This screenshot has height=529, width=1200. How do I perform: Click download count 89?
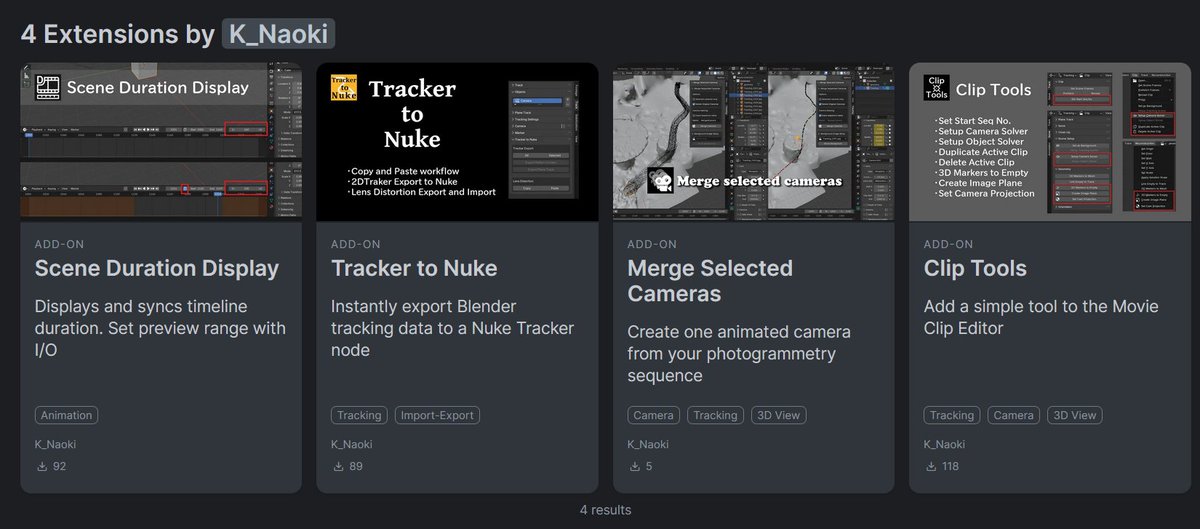pyautogui.click(x=356, y=466)
